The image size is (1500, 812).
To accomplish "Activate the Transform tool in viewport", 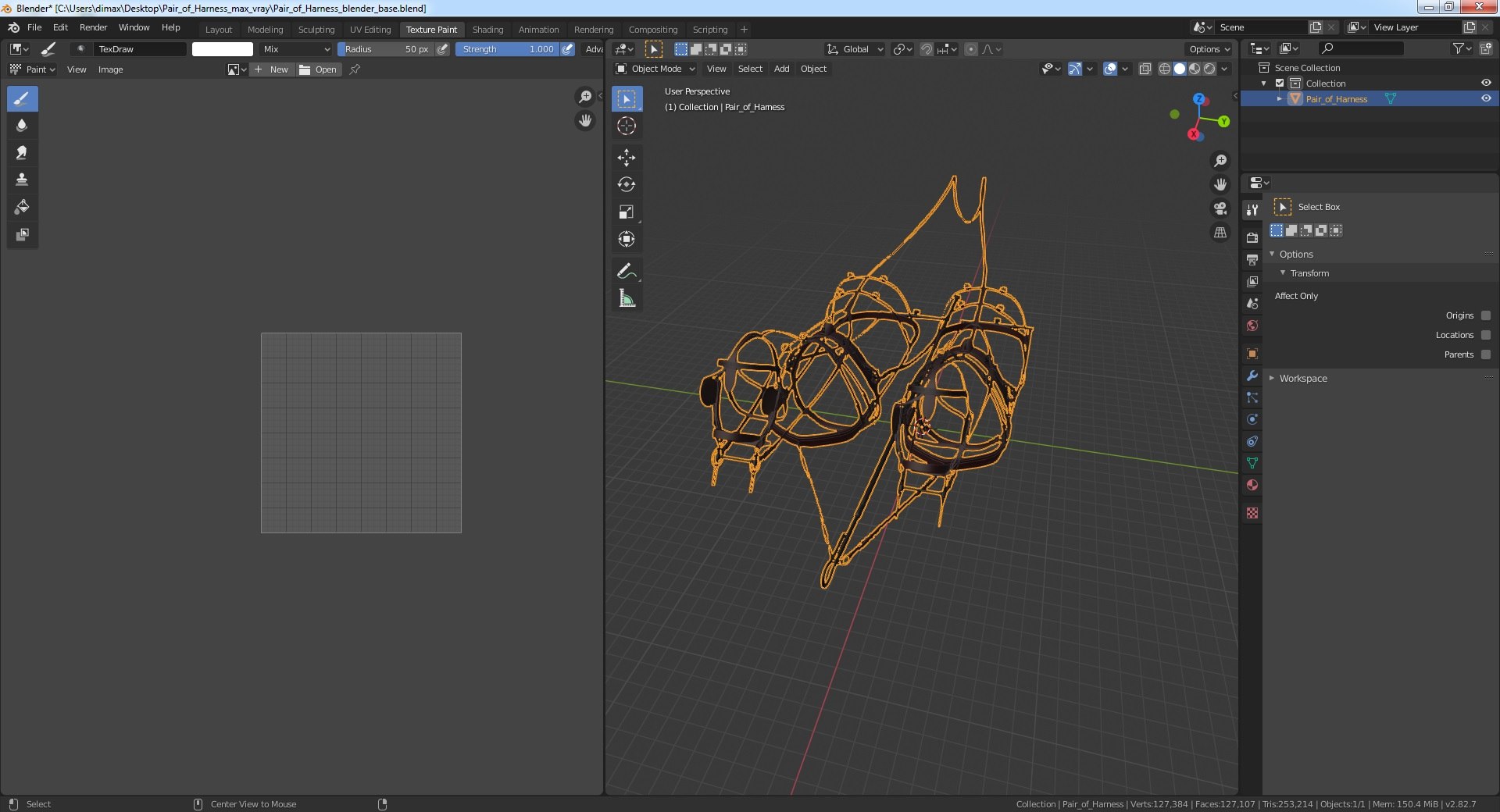I will click(x=627, y=240).
